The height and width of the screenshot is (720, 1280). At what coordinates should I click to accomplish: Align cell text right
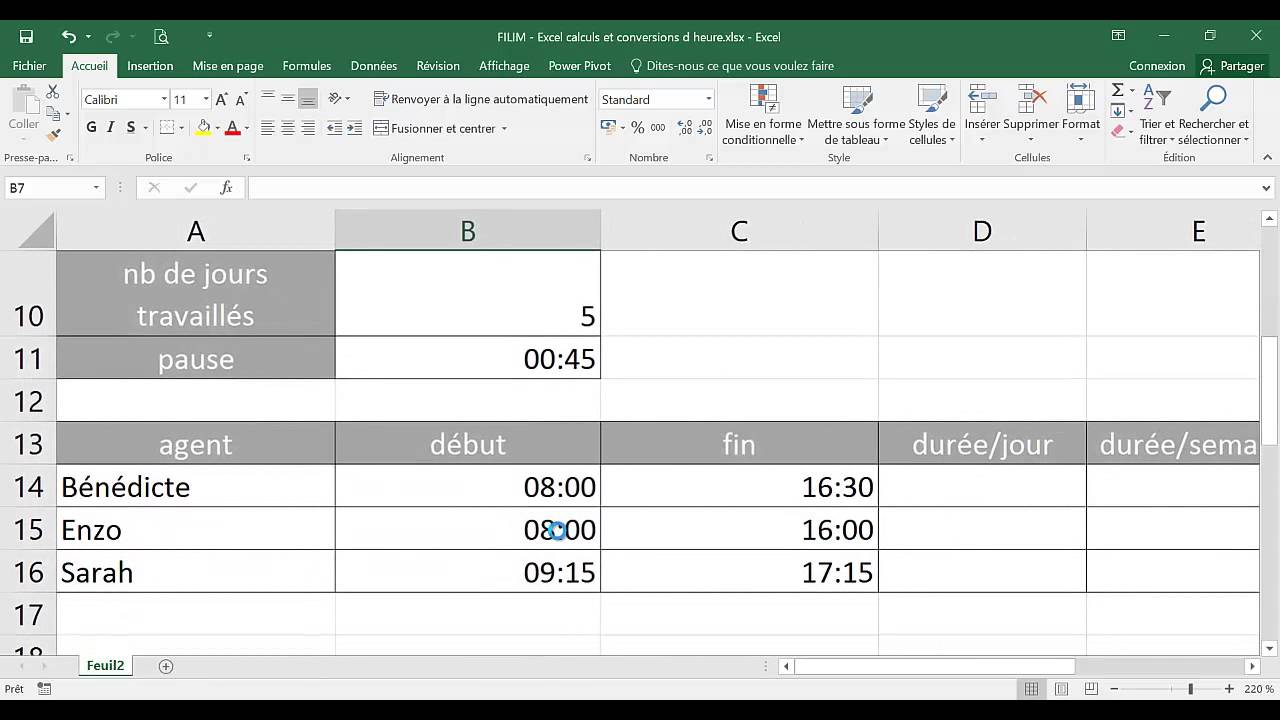pos(308,128)
